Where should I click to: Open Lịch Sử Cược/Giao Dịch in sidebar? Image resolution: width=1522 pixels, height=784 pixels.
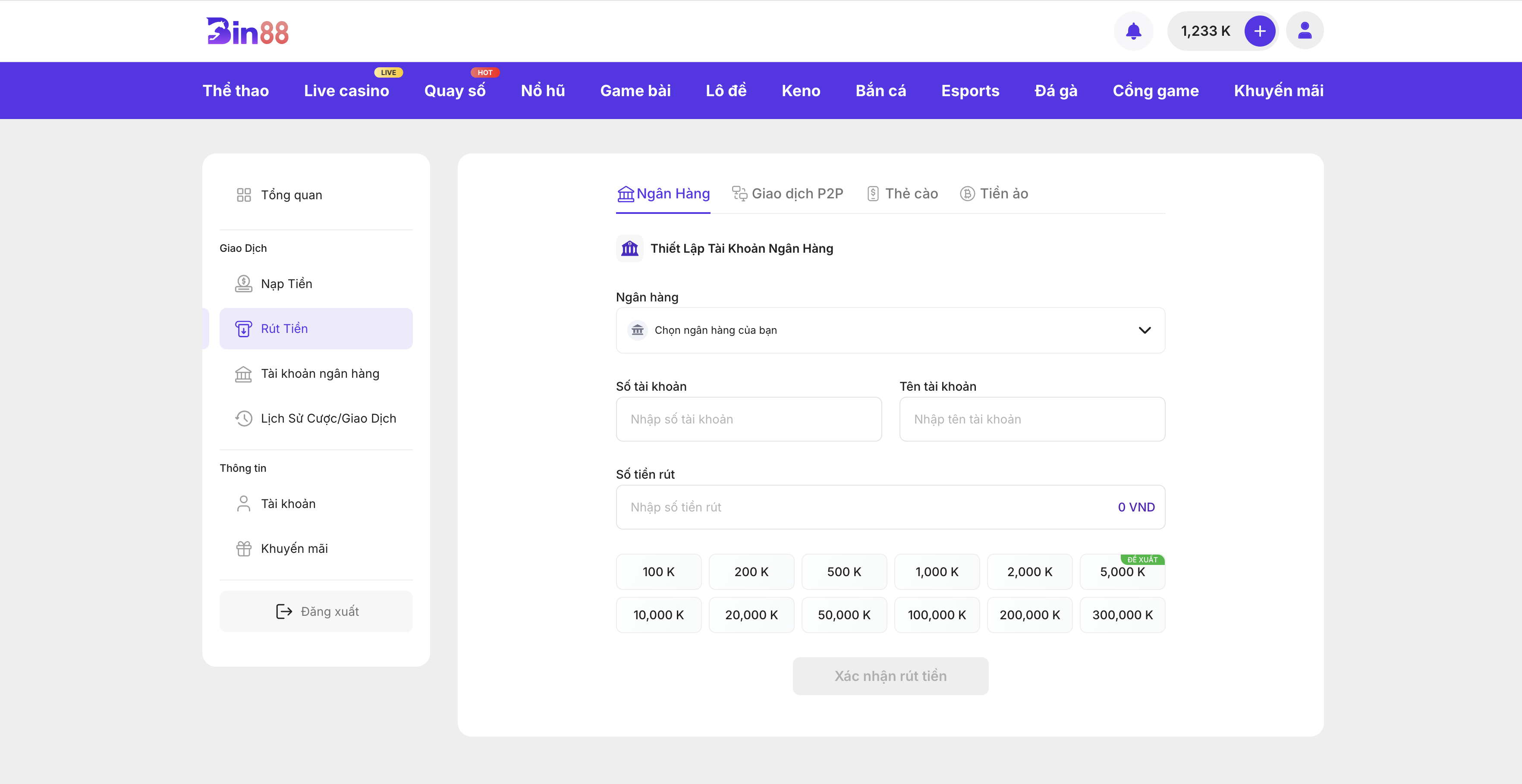coord(316,418)
